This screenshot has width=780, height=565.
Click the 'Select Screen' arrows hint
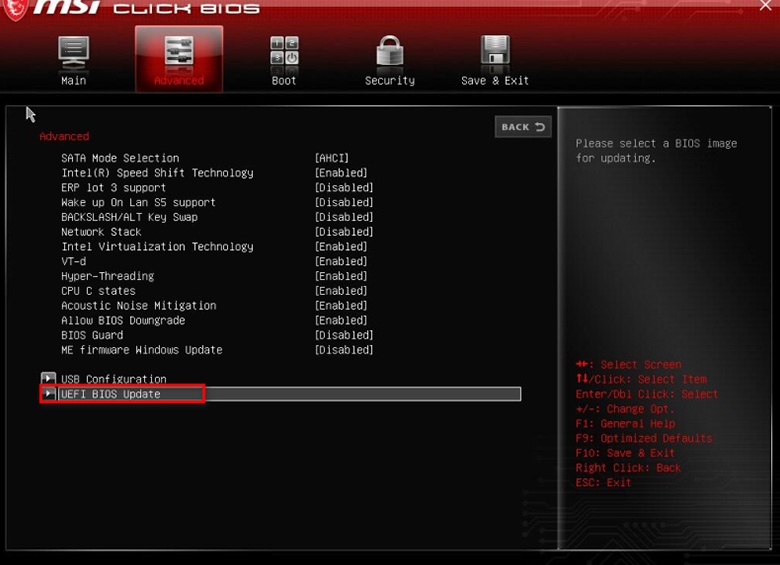pyautogui.click(x=629, y=365)
